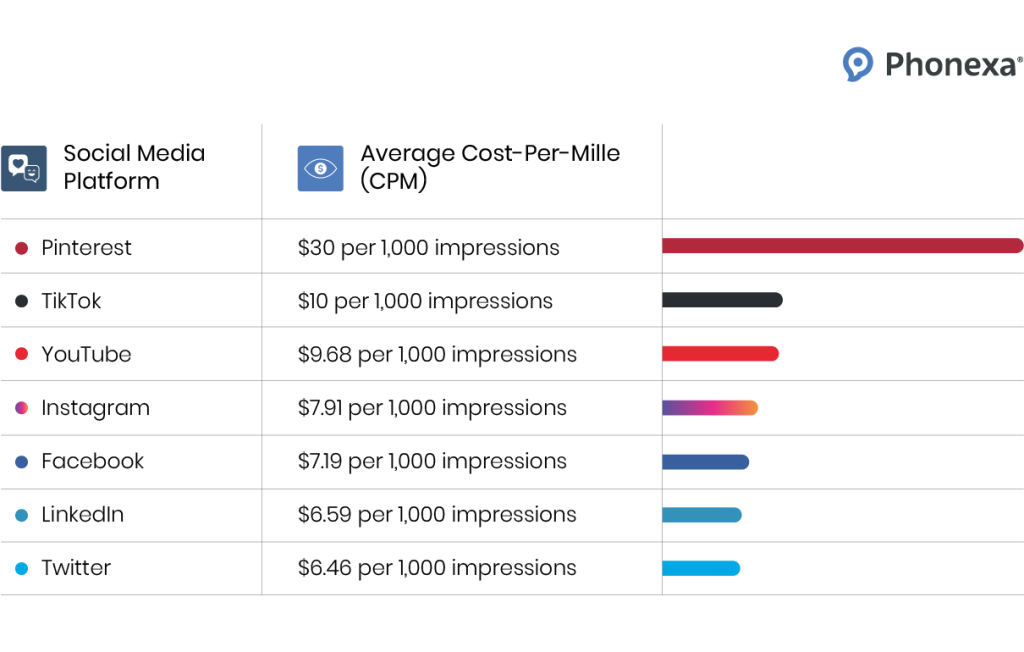Click the $6.59 per 1,000 impressions value
1024x652 pixels.
[437, 515]
